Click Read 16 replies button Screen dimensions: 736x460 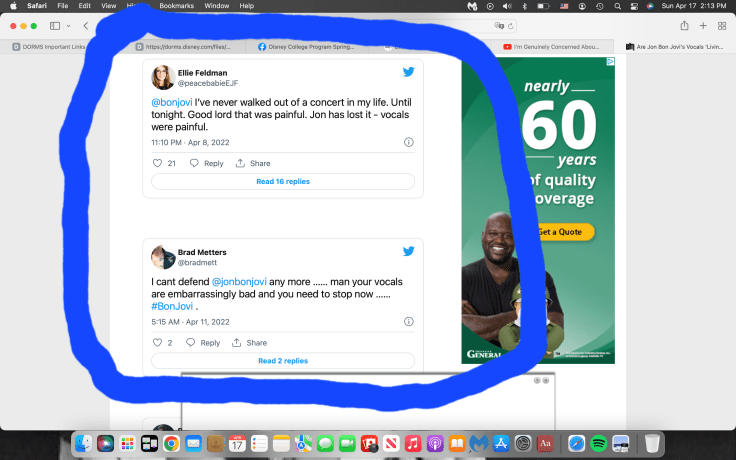pos(283,182)
